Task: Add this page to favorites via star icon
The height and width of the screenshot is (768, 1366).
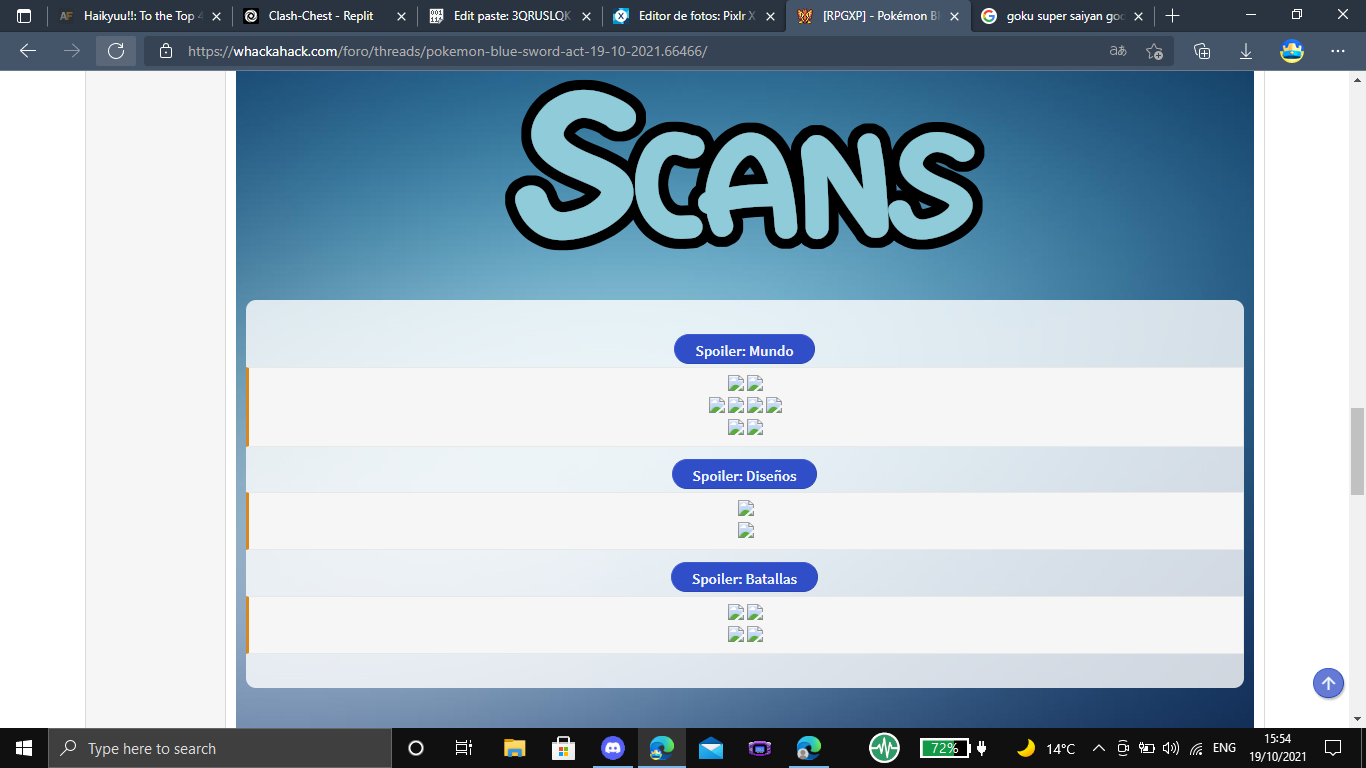Action: point(1154,51)
